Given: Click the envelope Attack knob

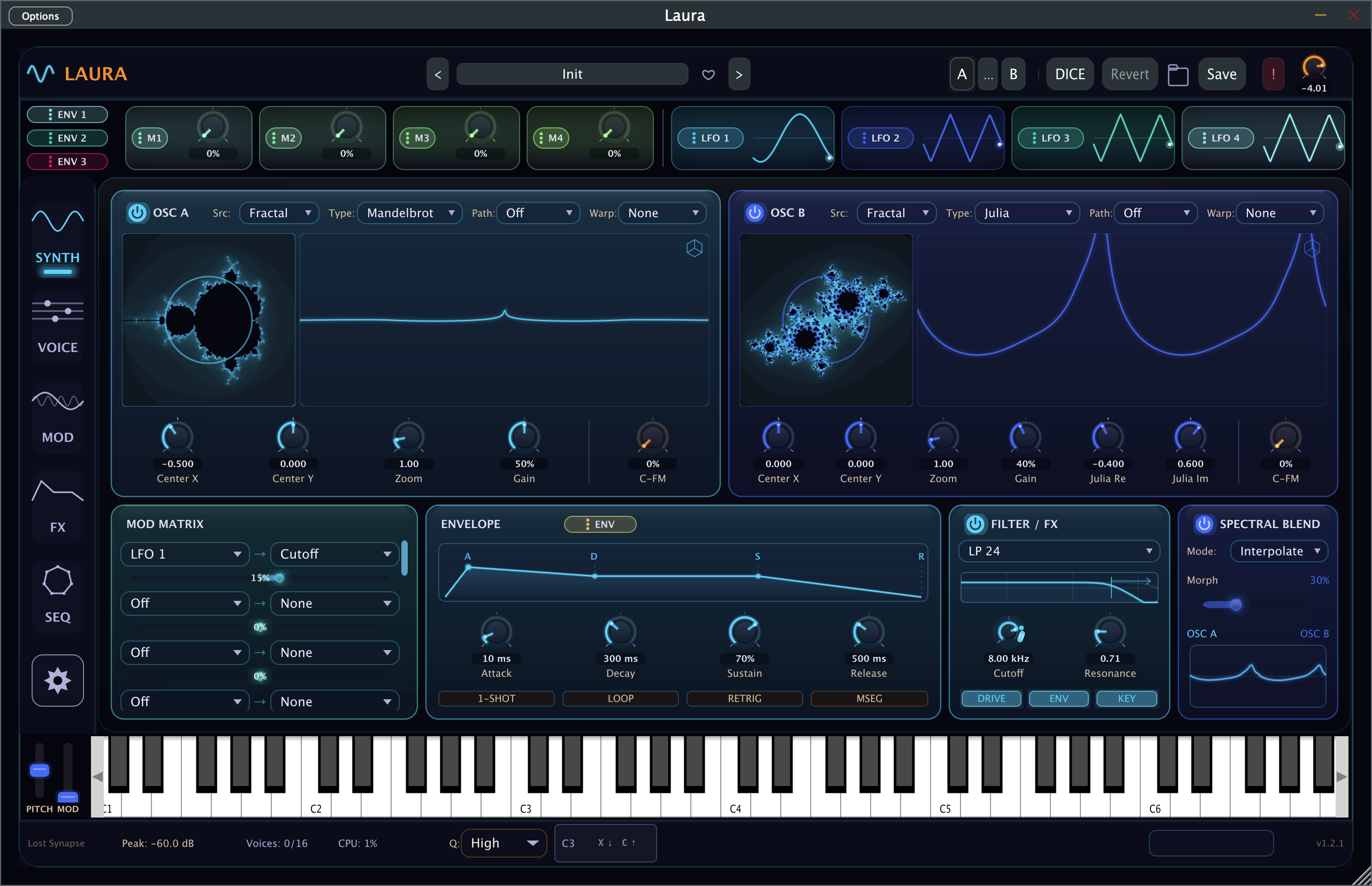Looking at the screenshot, I should click(496, 632).
